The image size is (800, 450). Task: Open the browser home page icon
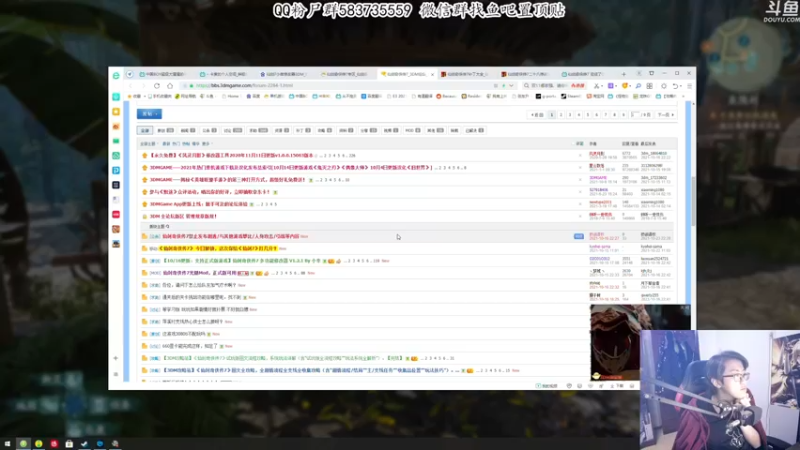point(170,86)
